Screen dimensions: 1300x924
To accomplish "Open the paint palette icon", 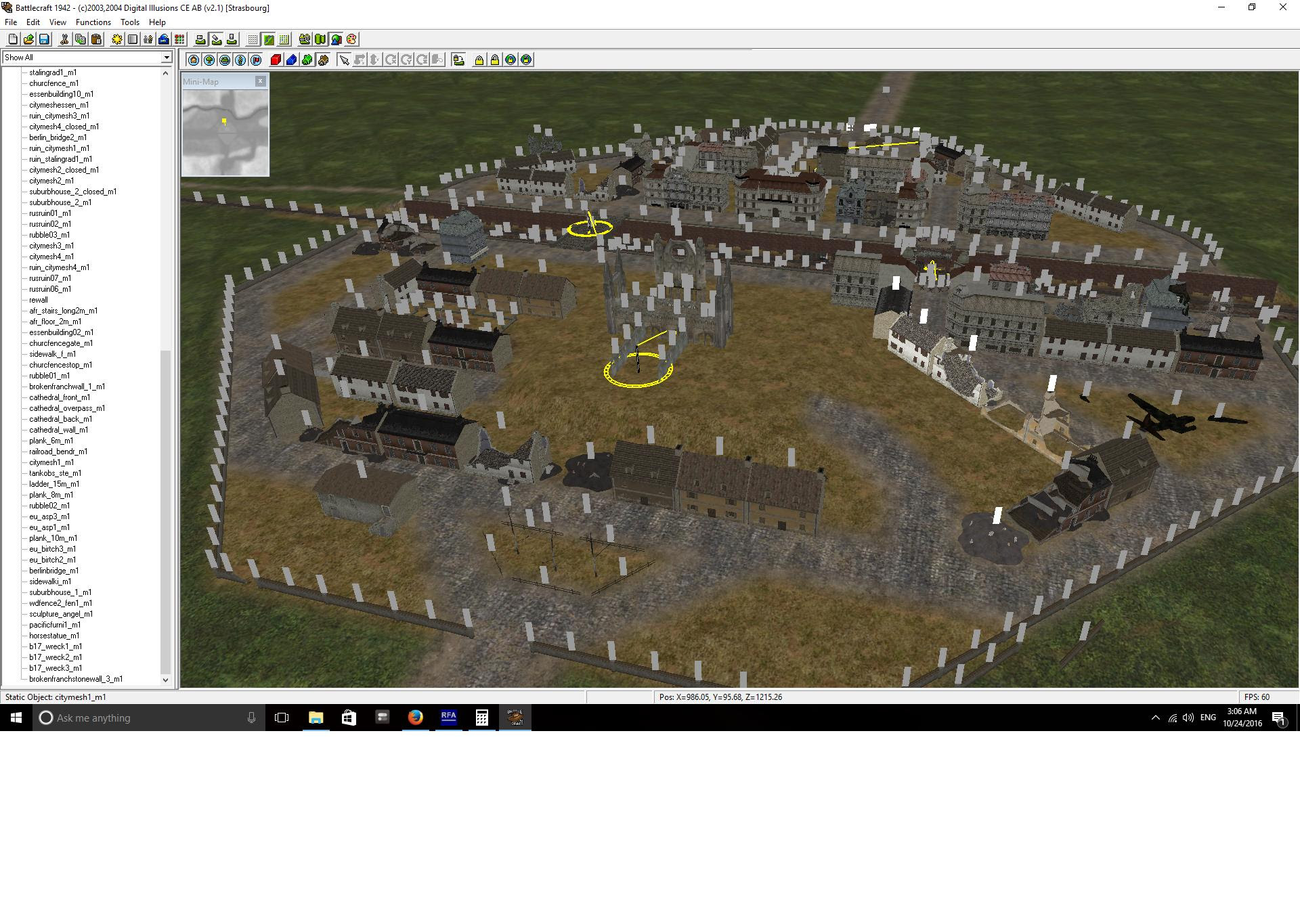I will pyautogui.click(x=351, y=39).
